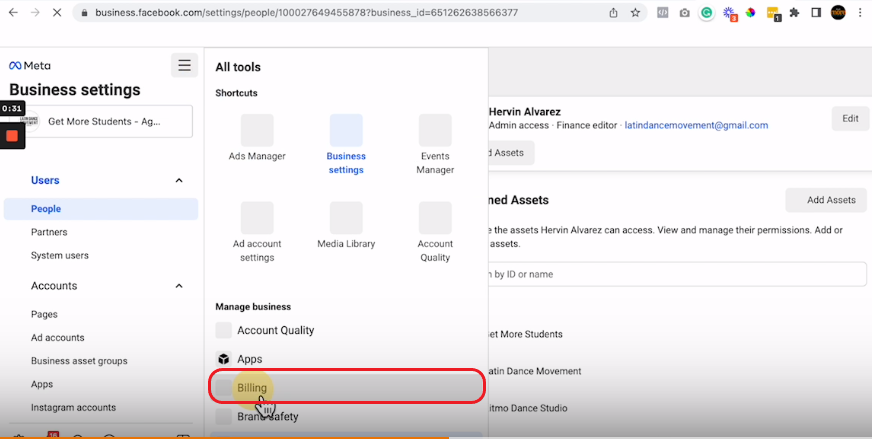Open Business asset groups in sidebar
The width and height of the screenshot is (872, 439).
pos(79,361)
